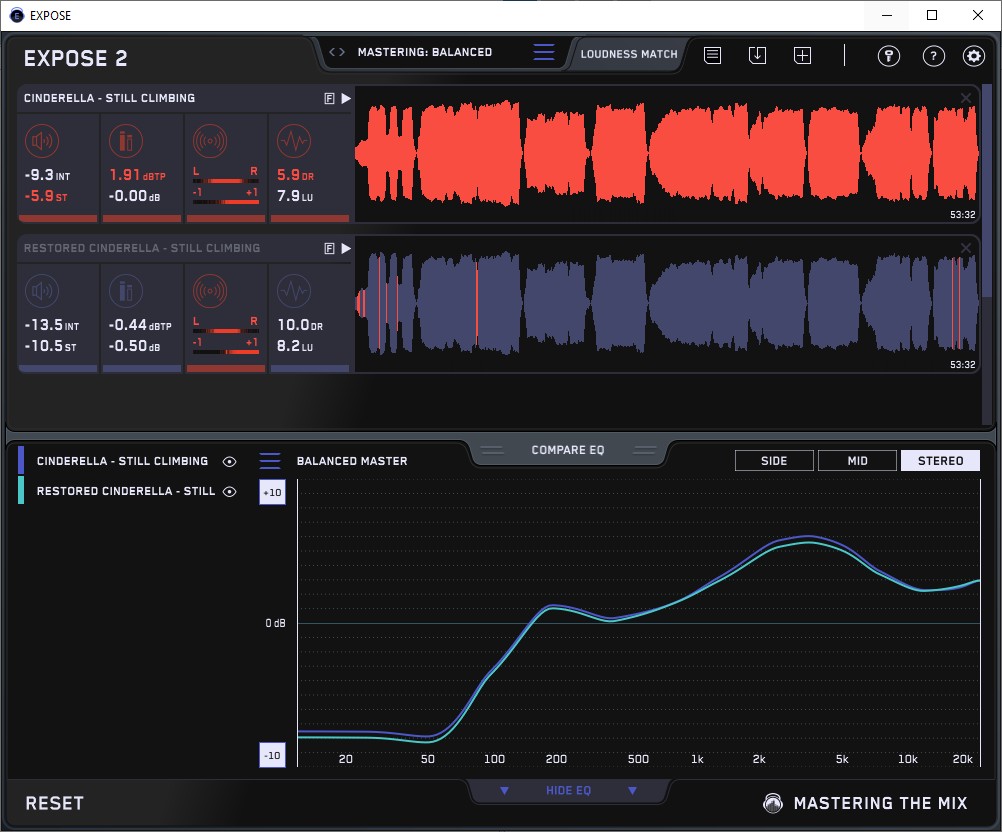Open the help question mark icon
Image resolution: width=1002 pixels, height=832 pixels.
(x=934, y=56)
